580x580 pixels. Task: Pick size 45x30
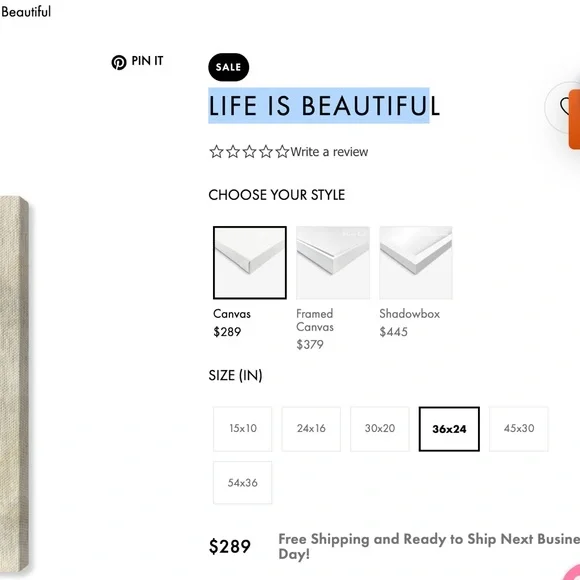click(519, 429)
